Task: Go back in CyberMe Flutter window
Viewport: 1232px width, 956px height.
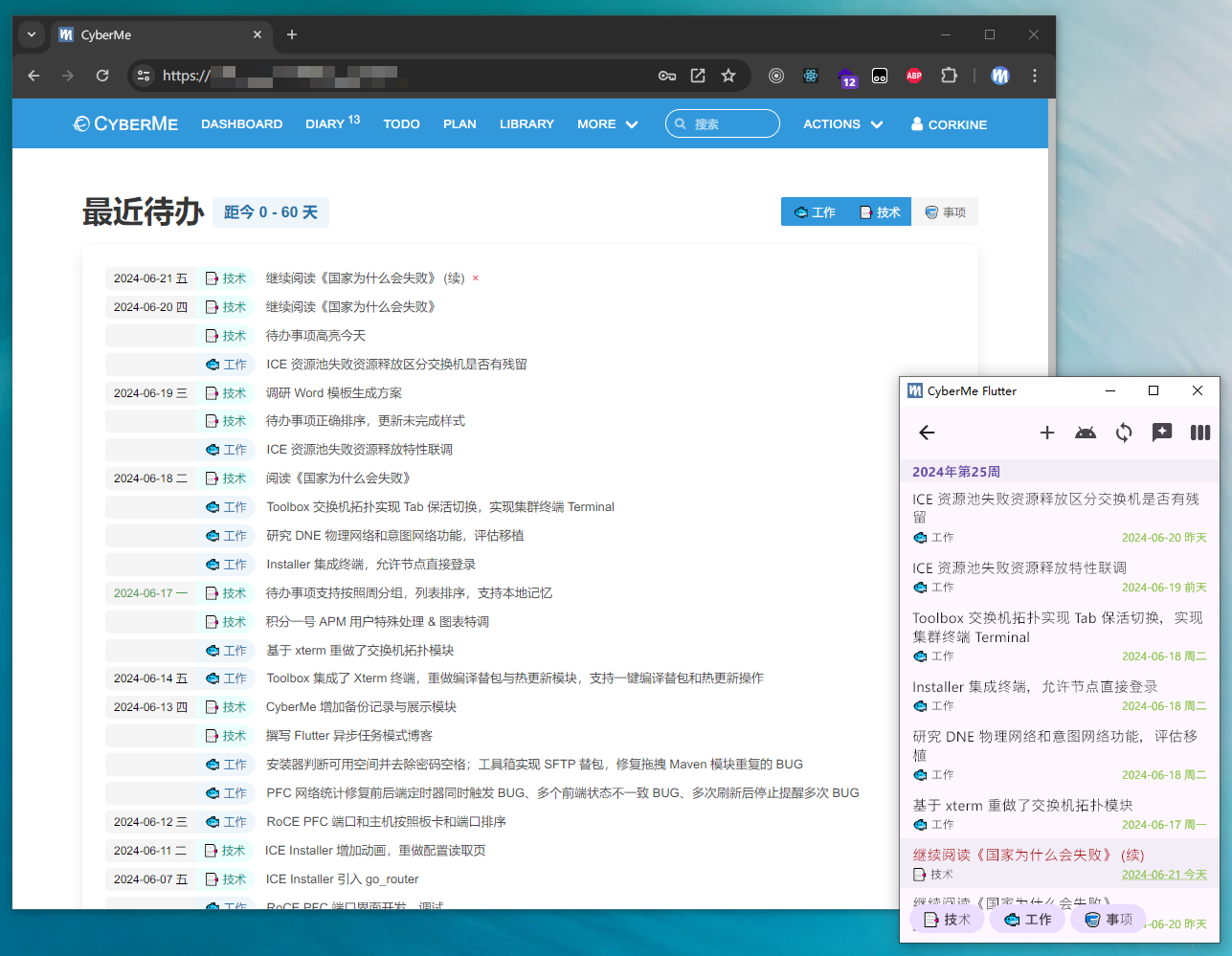Action: pyautogui.click(x=927, y=433)
